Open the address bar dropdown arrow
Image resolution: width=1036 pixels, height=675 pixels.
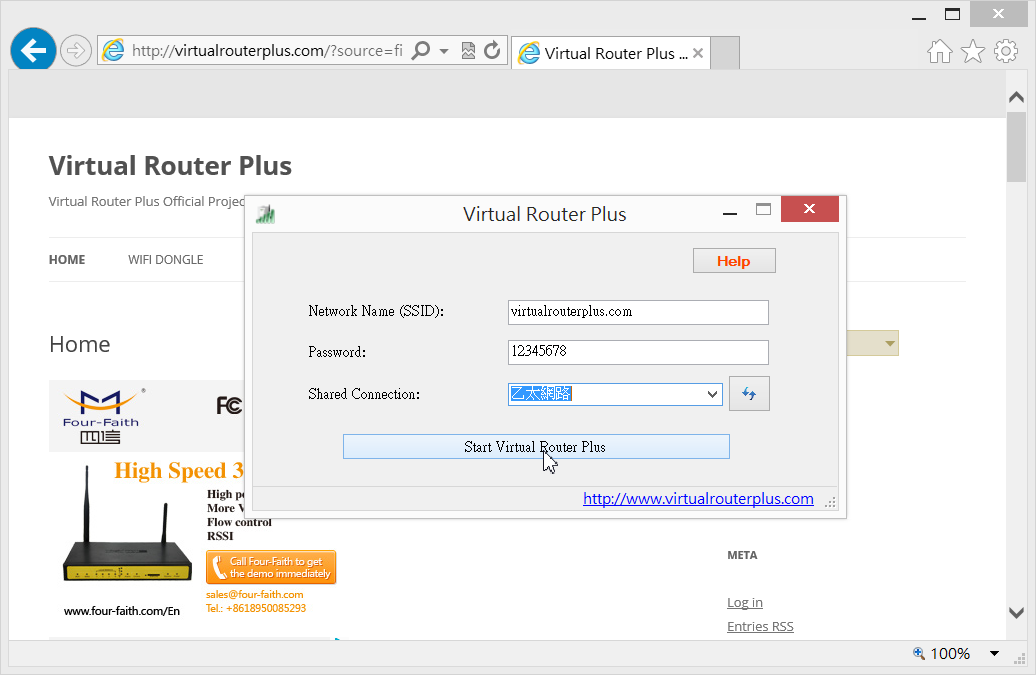[x=444, y=51]
